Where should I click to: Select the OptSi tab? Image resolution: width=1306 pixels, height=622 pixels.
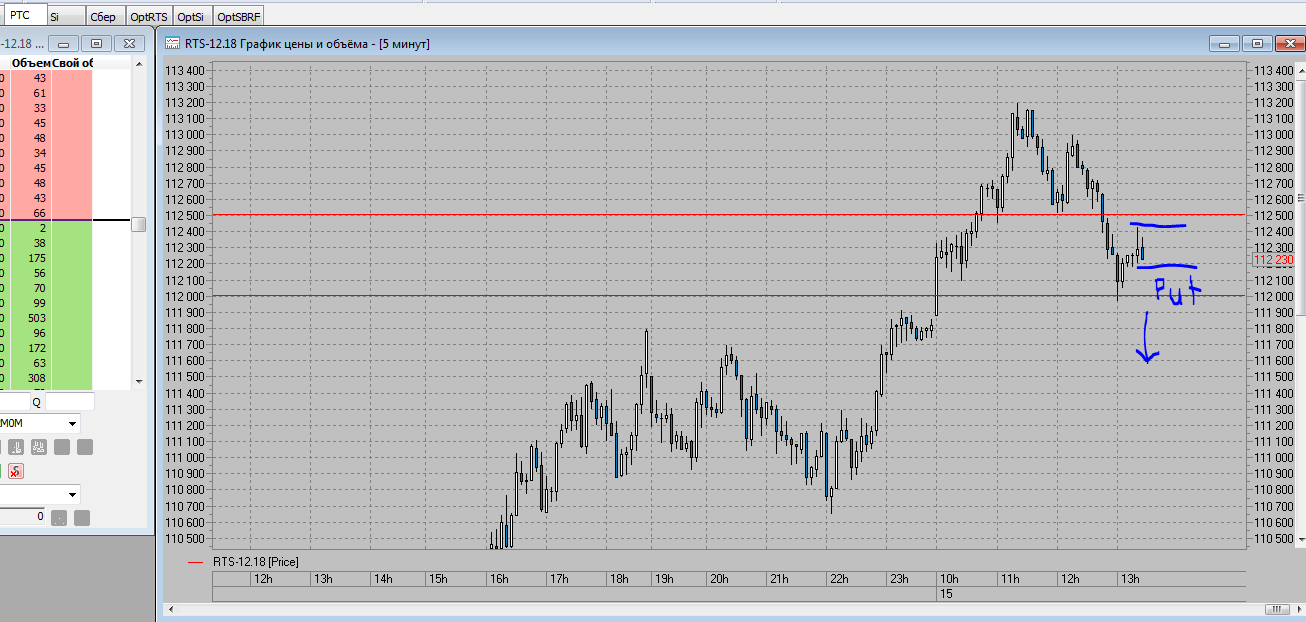(192, 17)
